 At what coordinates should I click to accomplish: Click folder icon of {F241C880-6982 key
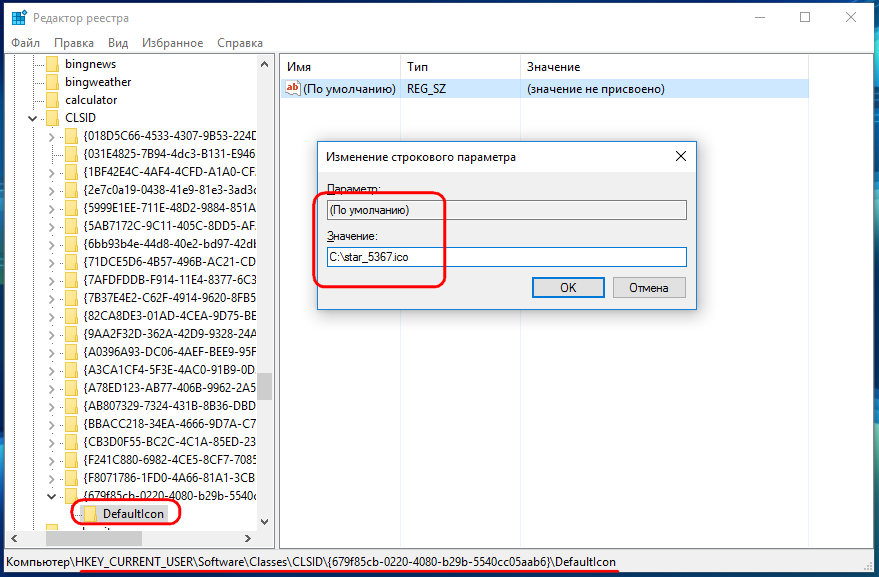point(71,460)
